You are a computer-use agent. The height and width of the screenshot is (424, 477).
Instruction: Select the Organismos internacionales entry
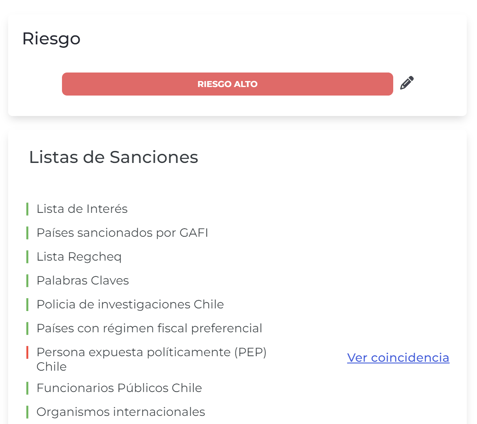(121, 412)
